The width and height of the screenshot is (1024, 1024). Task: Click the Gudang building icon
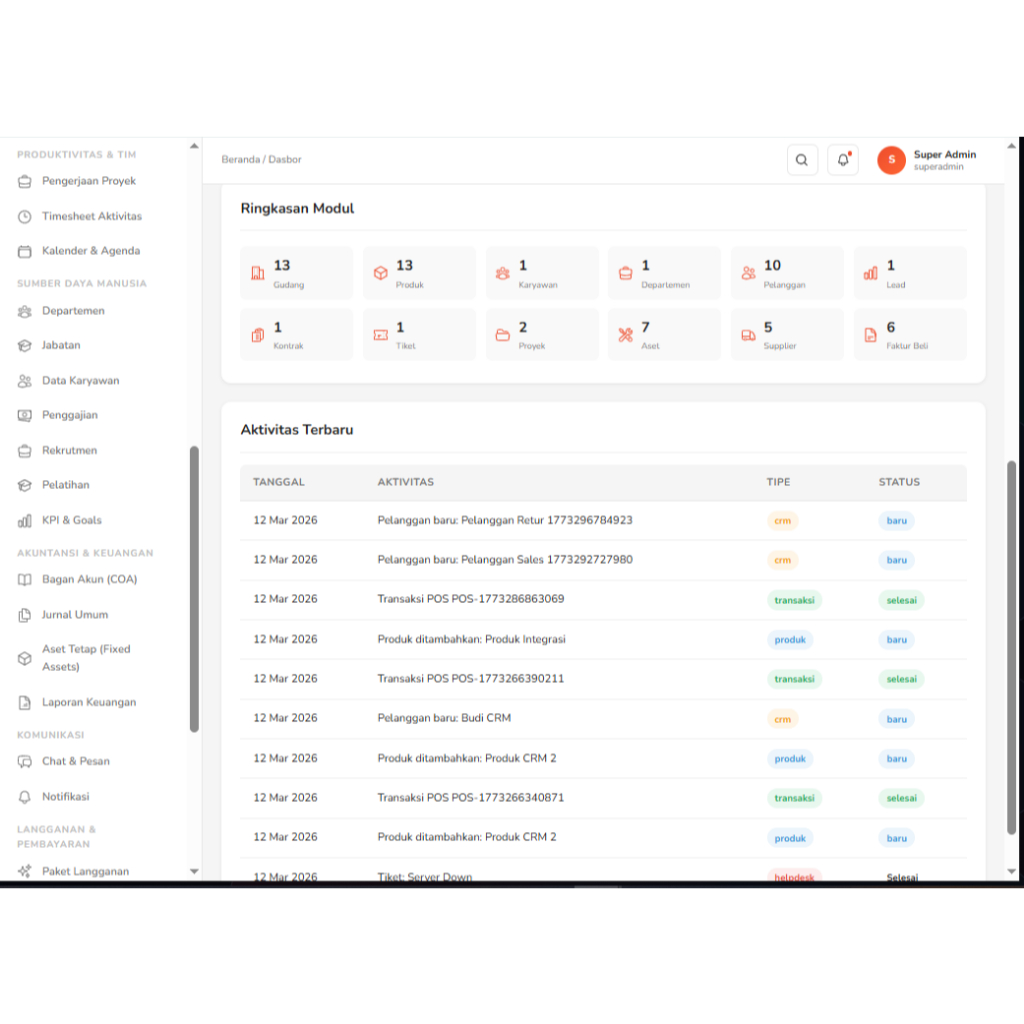coord(258,273)
